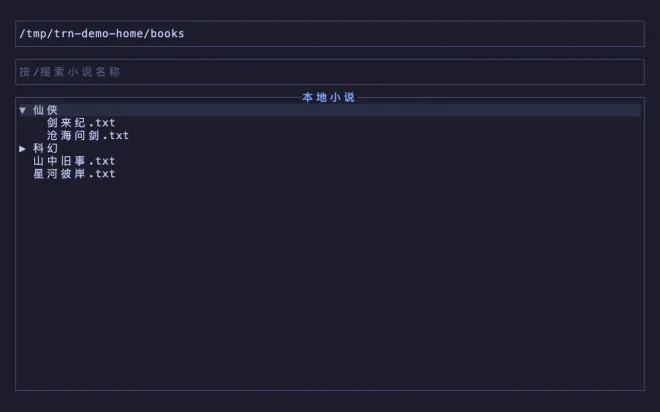The width and height of the screenshot is (660, 412).
Task: Select 星河彼岸.txt in the list
Action: click(74, 174)
